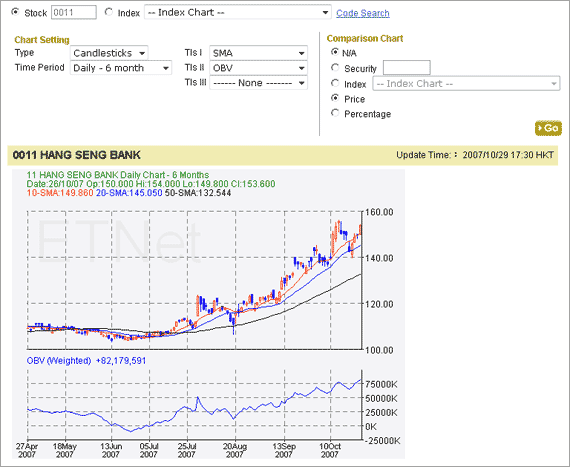This screenshot has height=467, width=570.
Task: Click the 10Oct 2007 date axis label
Action: pyautogui.click(x=330, y=450)
